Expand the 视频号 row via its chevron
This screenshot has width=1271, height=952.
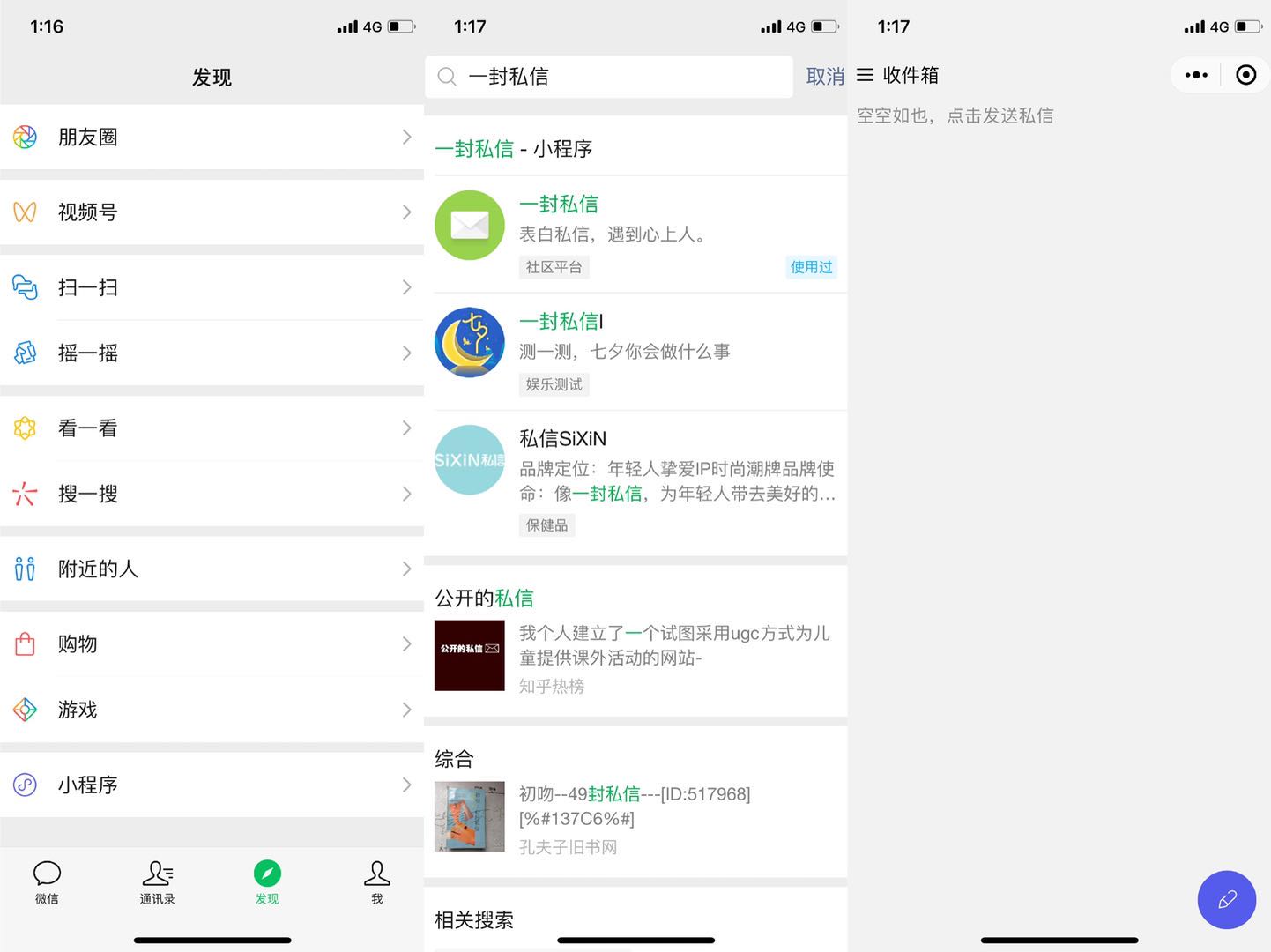406,212
